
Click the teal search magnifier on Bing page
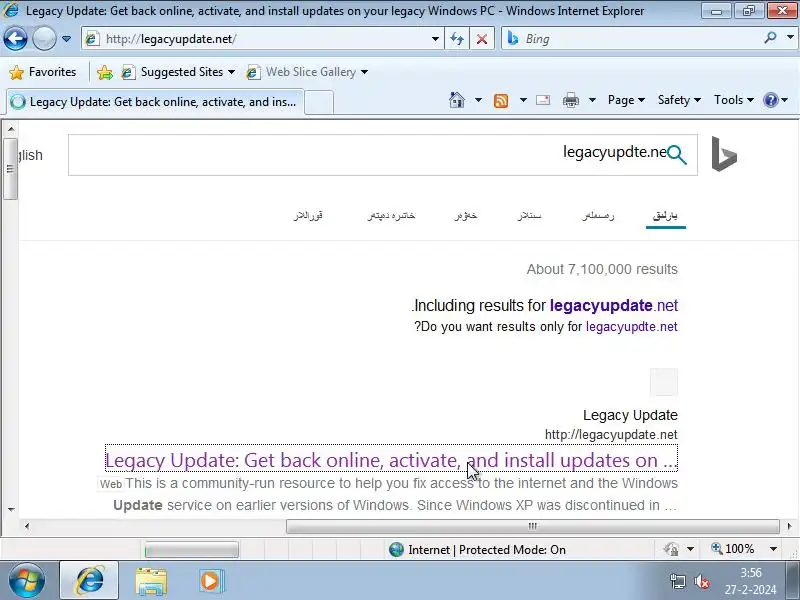[677, 154]
